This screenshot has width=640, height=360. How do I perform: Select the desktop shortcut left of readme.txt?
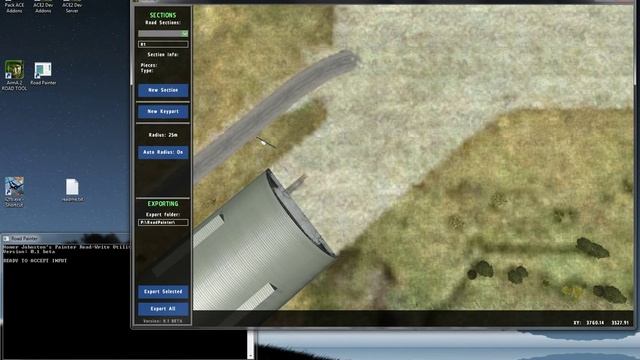click(x=14, y=192)
